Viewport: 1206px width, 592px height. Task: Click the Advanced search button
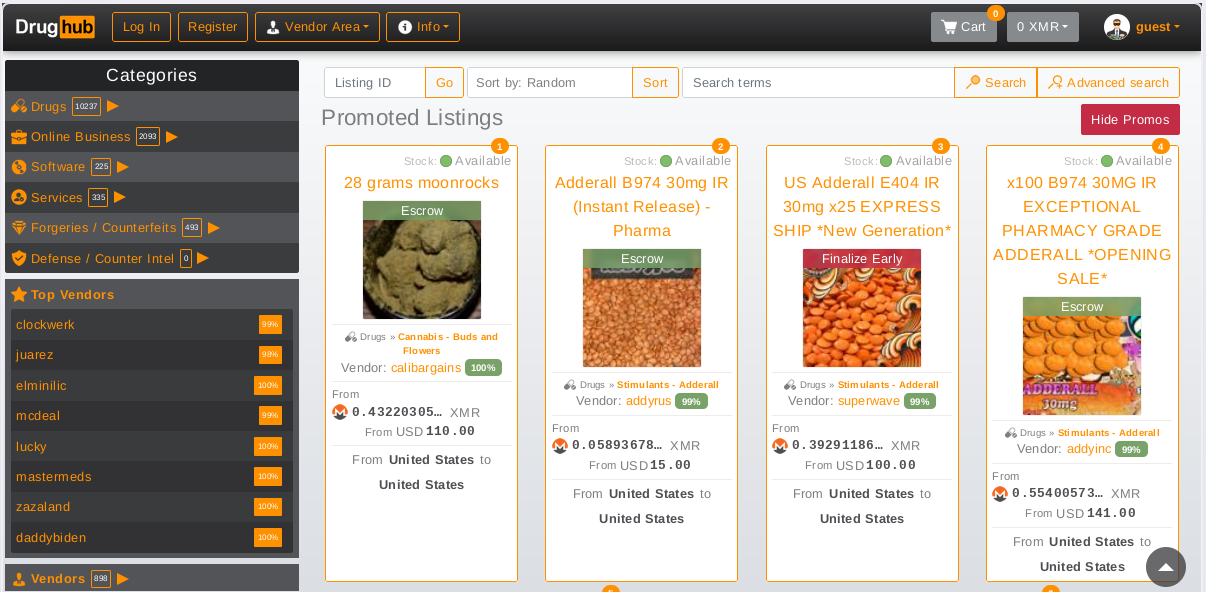[x=1108, y=83]
